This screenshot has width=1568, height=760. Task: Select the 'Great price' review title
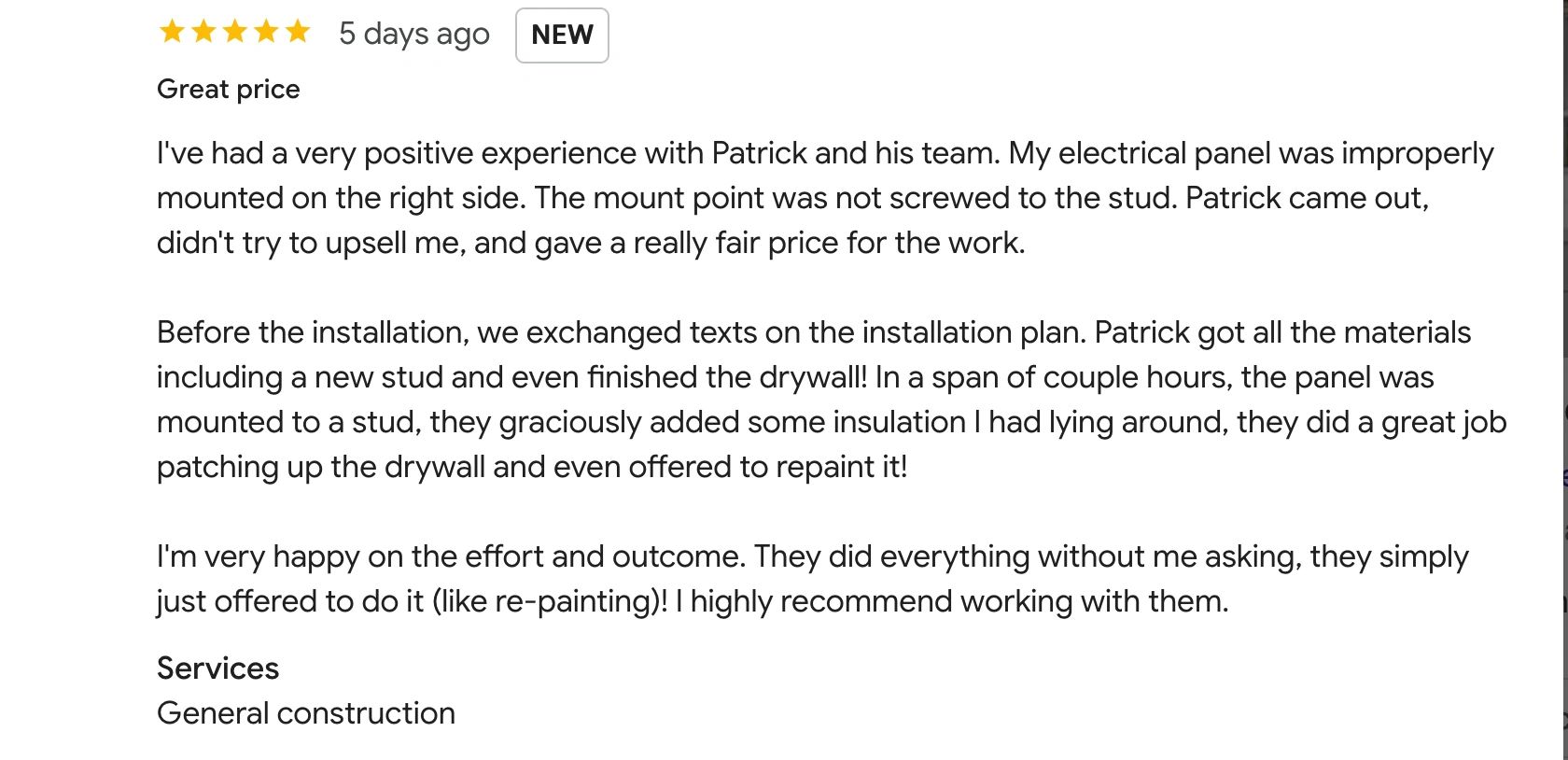[x=229, y=90]
